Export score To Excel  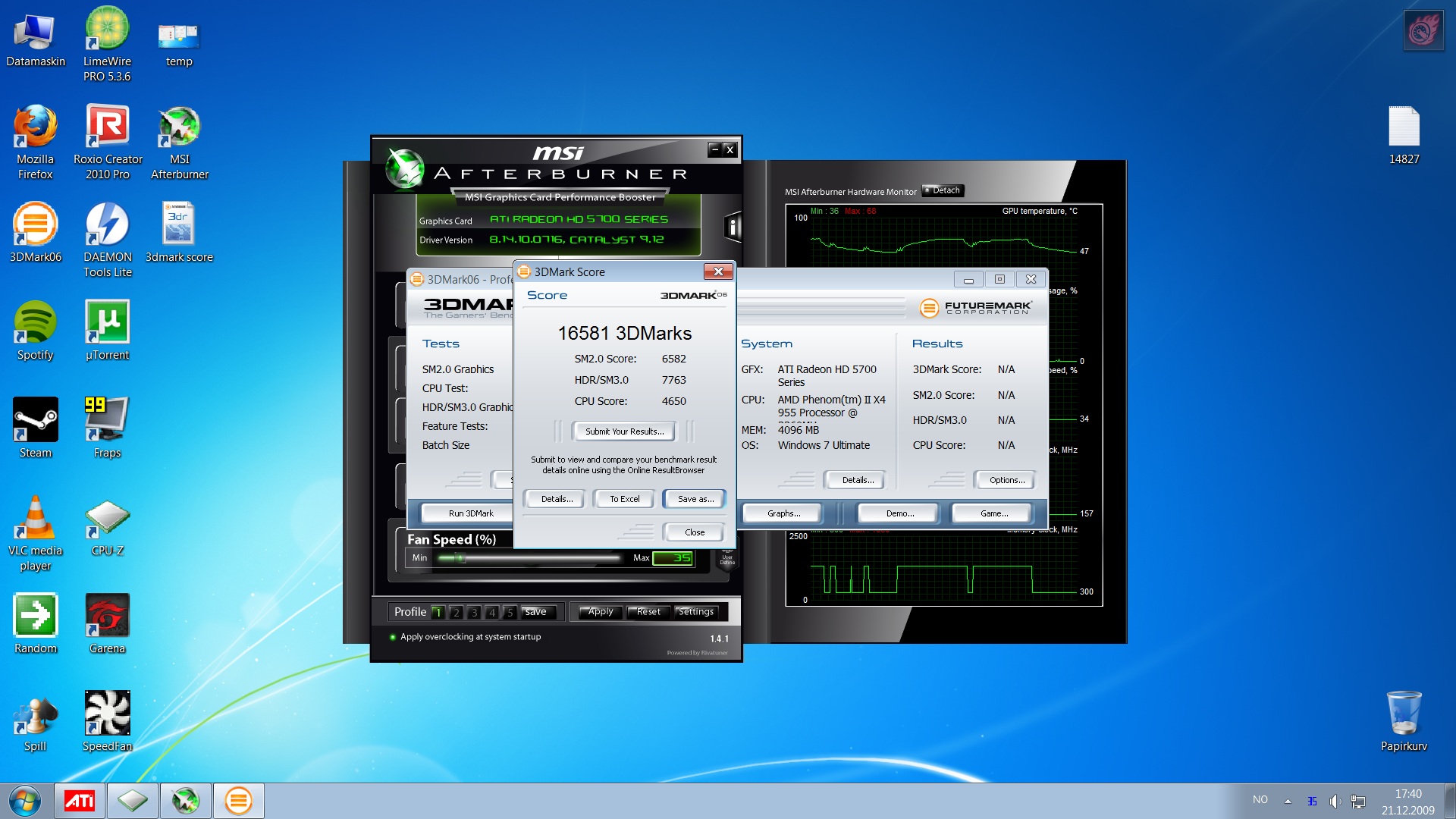point(624,499)
